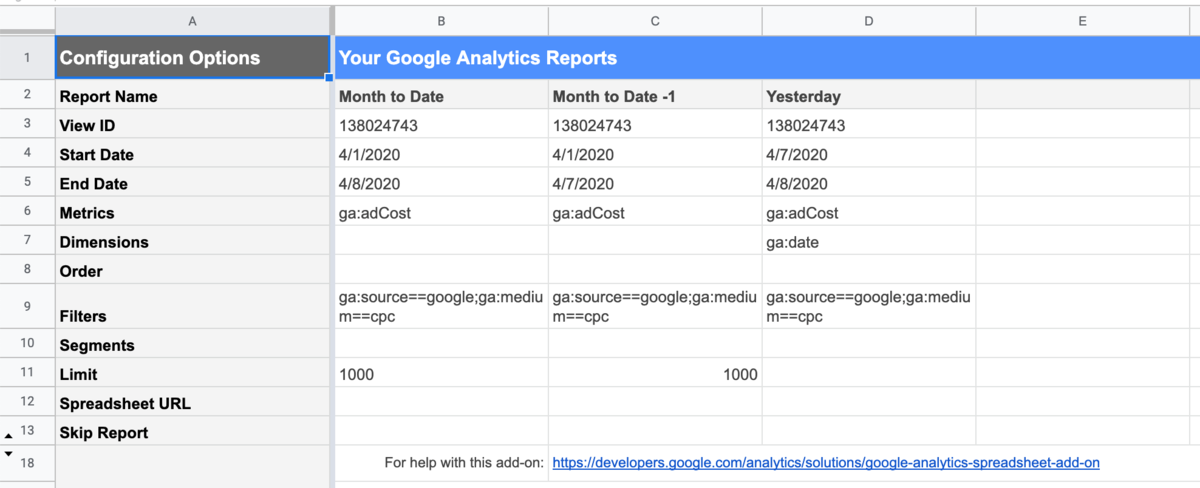Select End Date 4/7/2020 in column C
The image size is (1200, 488).
coord(655,183)
